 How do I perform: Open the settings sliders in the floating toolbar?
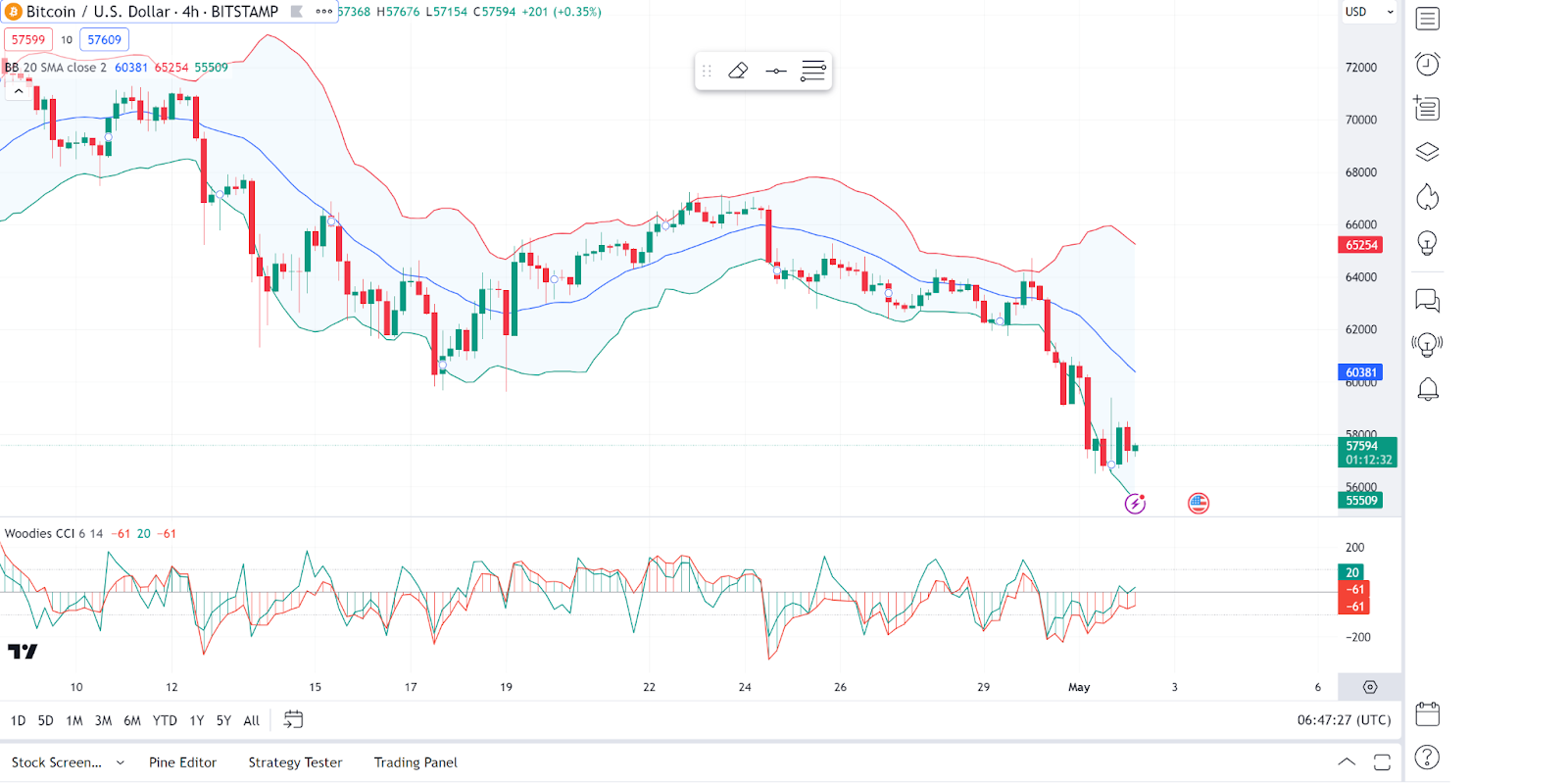[813, 71]
